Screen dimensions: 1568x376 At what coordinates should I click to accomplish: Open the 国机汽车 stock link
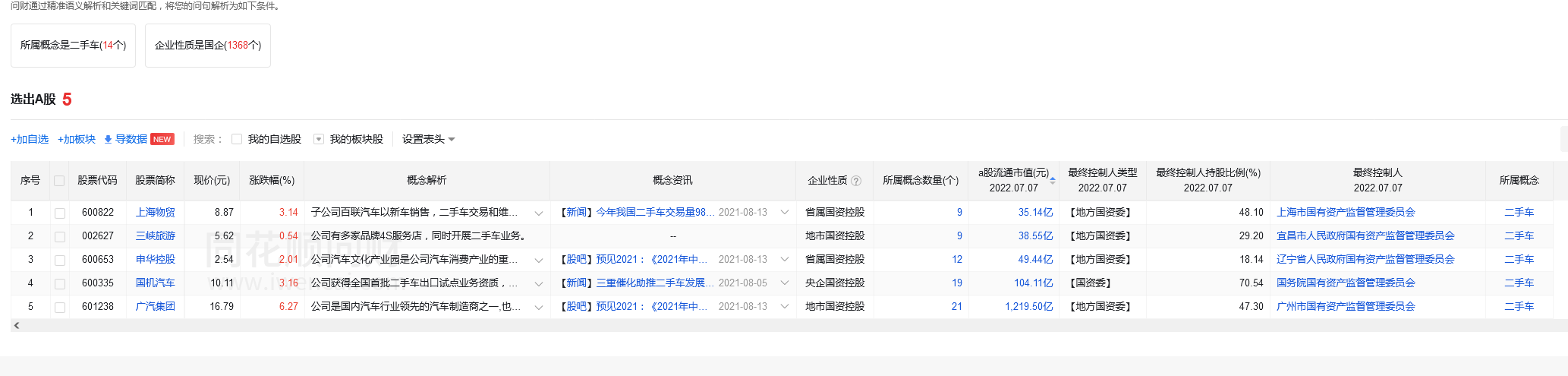(155, 283)
